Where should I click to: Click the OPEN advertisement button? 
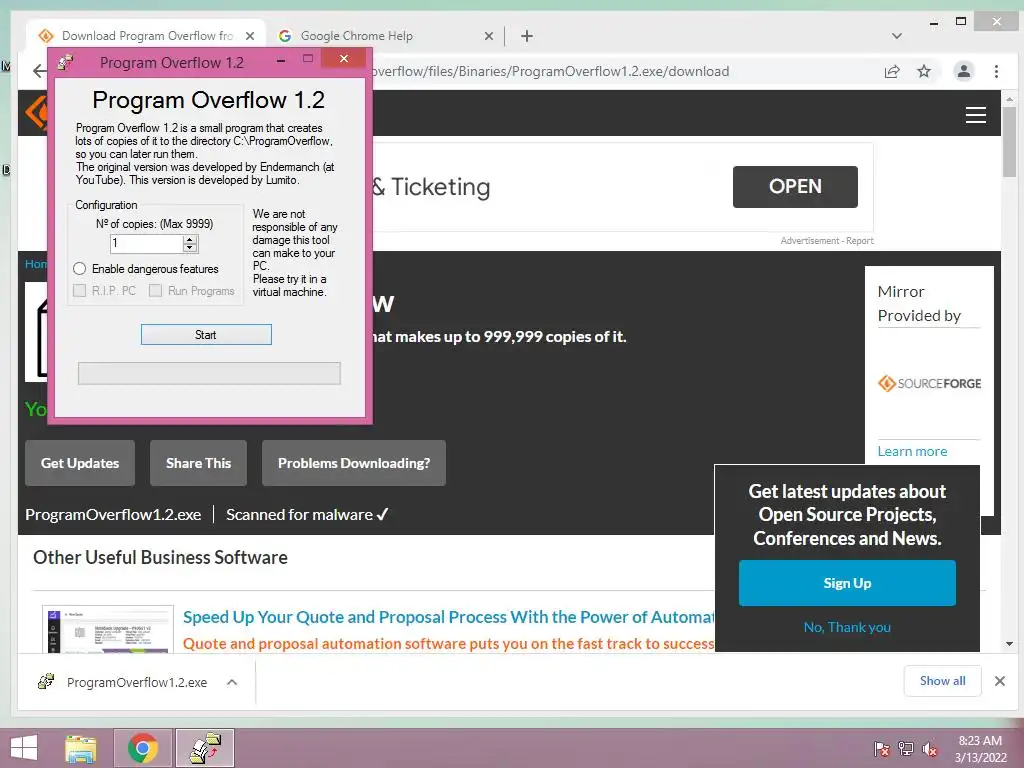click(795, 187)
